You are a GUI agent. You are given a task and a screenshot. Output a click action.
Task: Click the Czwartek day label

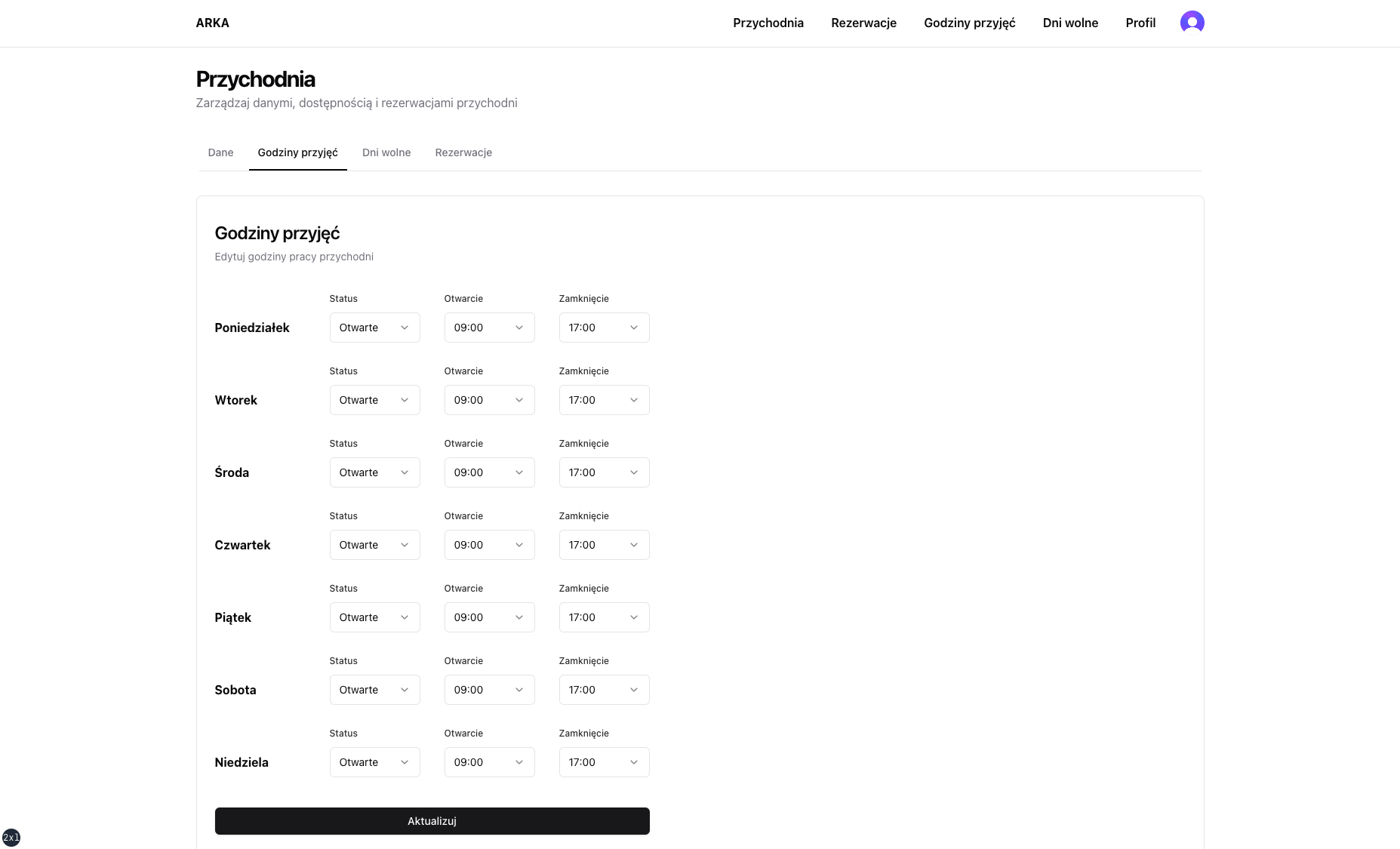coord(242,545)
